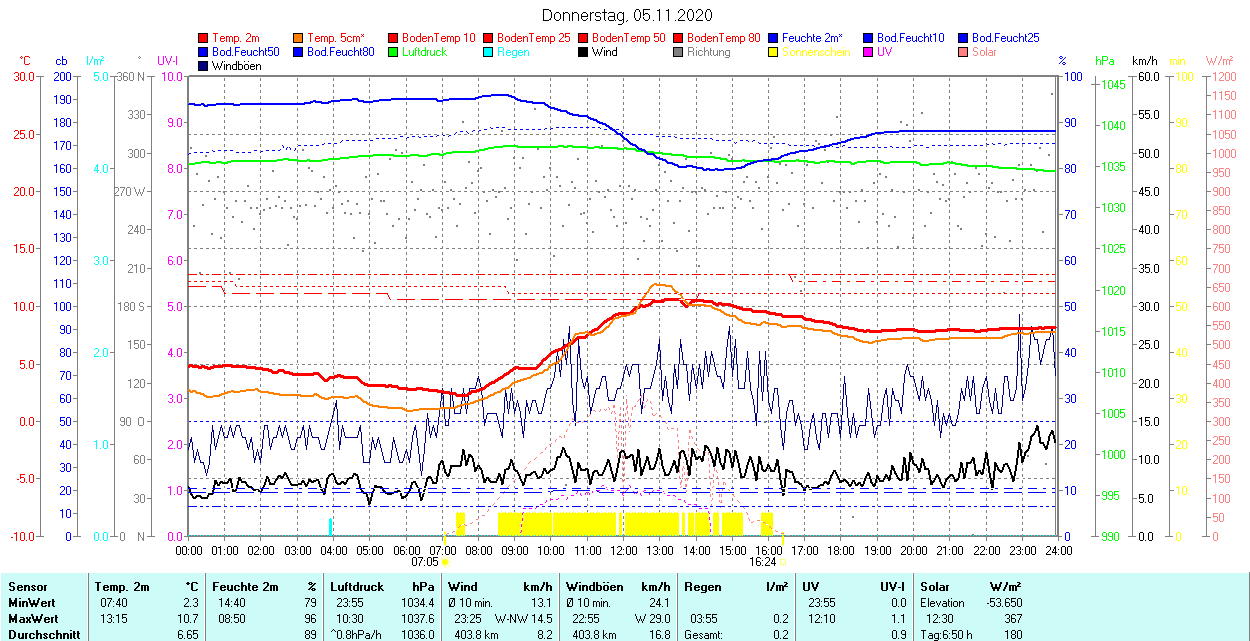Click the cyan Regen legend swatch

click(x=489, y=52)
